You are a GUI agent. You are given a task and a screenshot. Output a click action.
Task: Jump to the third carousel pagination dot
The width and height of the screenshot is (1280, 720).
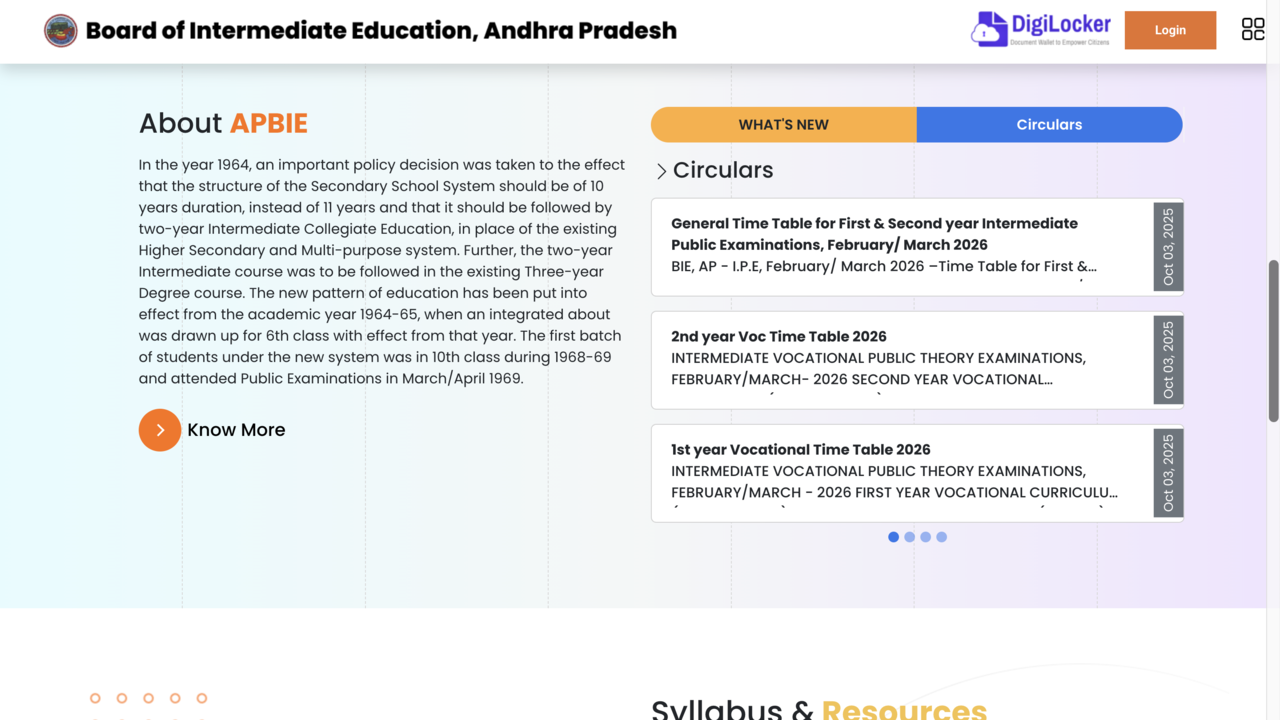(925, 537)
